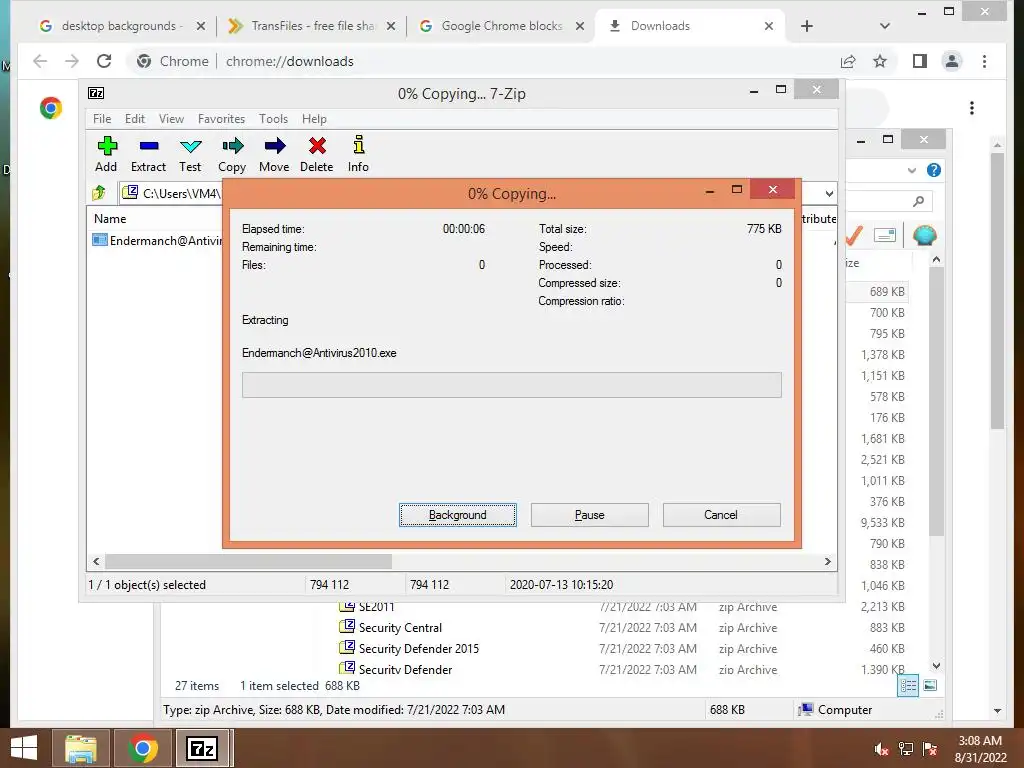Open the Favorites menu in 7-Zip
Viewport: 1024px width, 768px height.
click(221, 119)
